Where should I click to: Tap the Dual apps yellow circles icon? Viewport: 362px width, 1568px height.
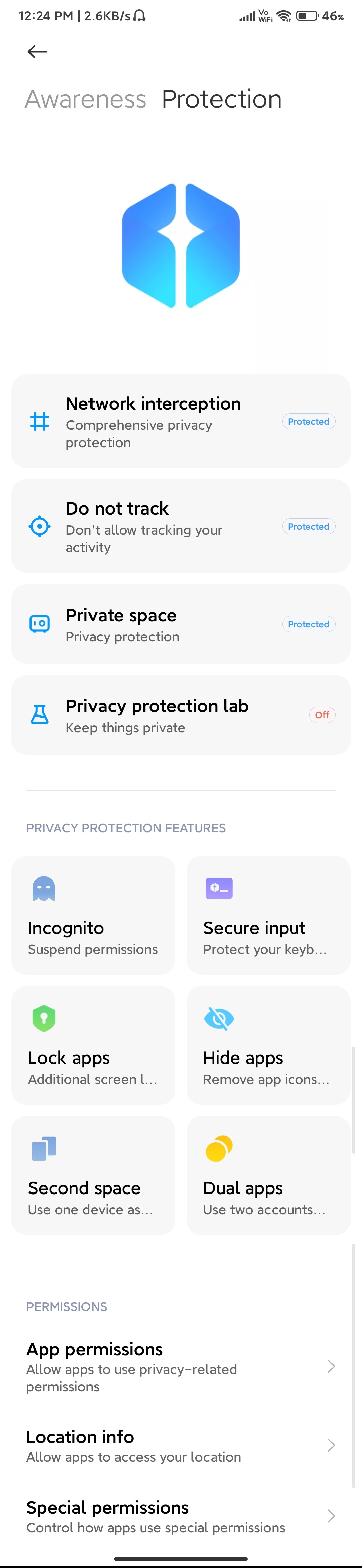click(x=219, y=1148)
